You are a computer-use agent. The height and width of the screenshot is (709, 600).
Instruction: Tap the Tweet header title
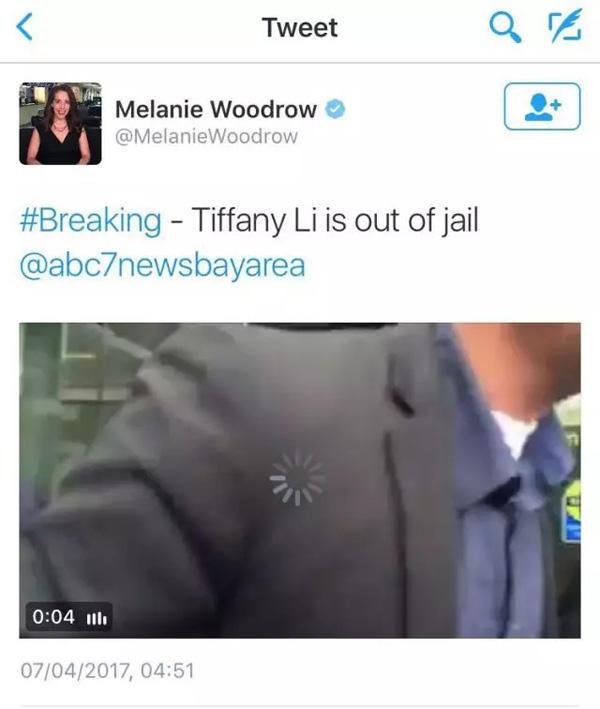[x=300, y=27]
